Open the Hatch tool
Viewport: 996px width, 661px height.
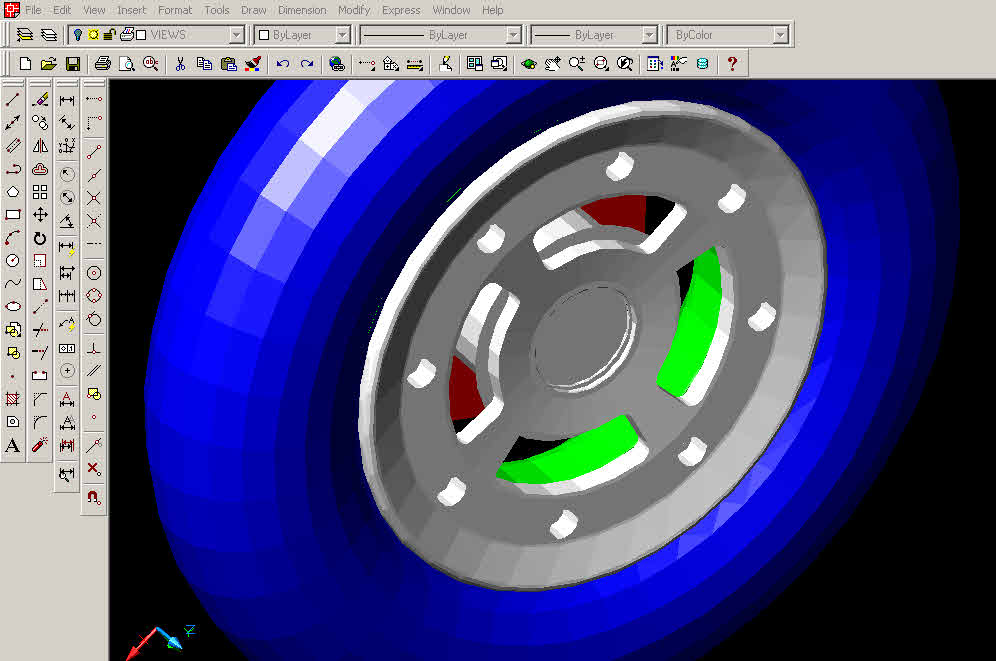13,399
